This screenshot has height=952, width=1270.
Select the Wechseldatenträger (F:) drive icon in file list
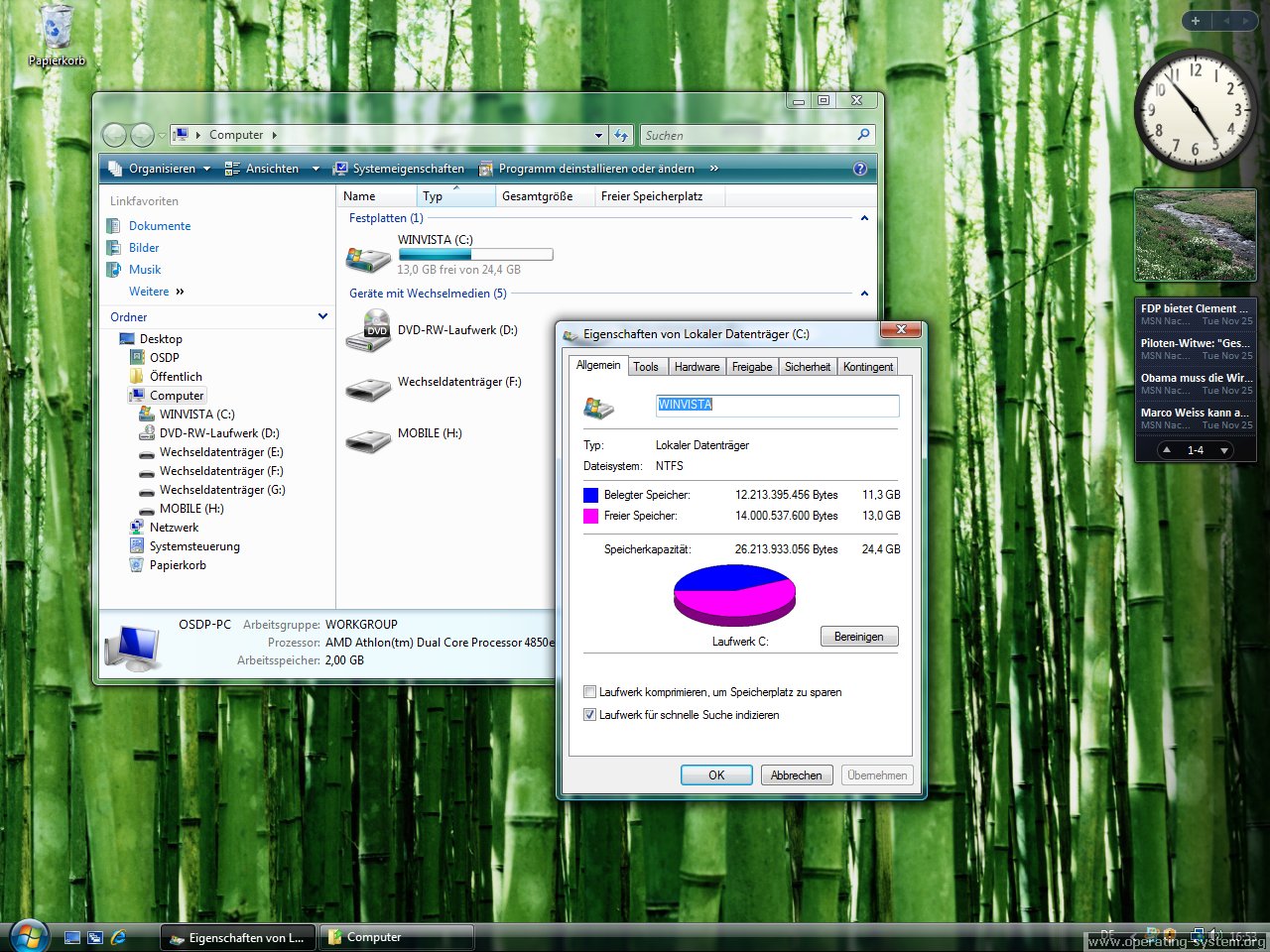[x=367, y=388]
